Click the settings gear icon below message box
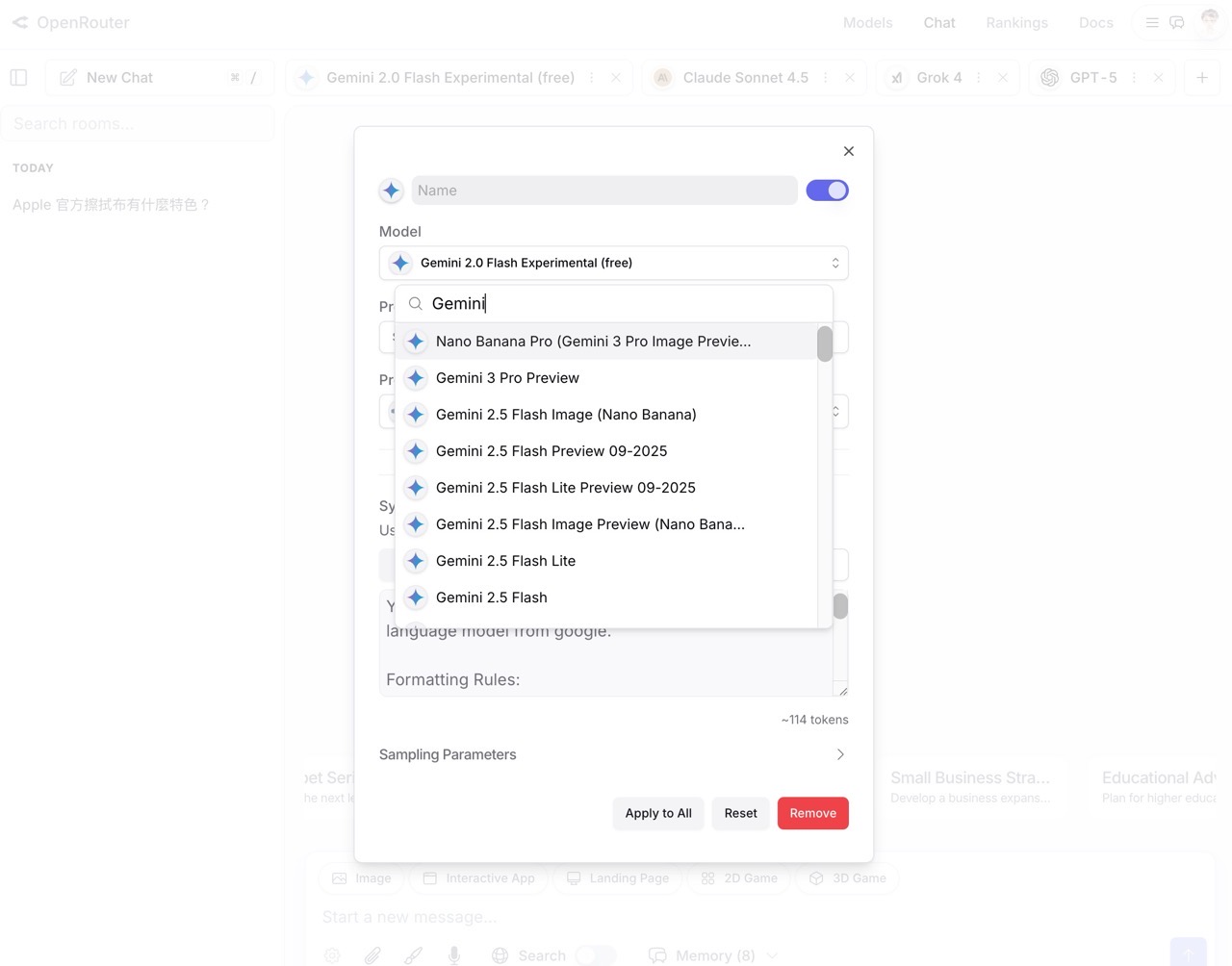 (x=332, y=955)
